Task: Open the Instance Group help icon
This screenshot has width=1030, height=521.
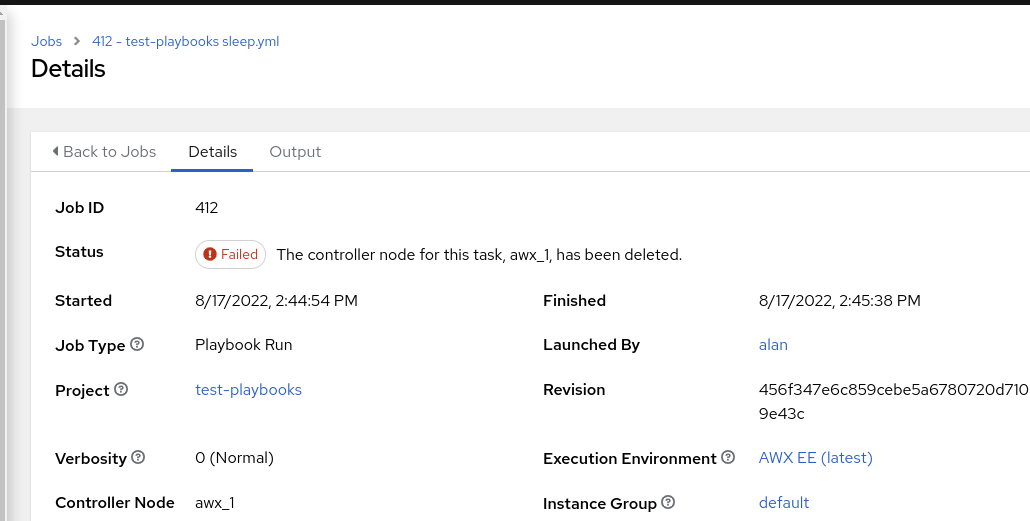Action: click(x=668, y=503)
